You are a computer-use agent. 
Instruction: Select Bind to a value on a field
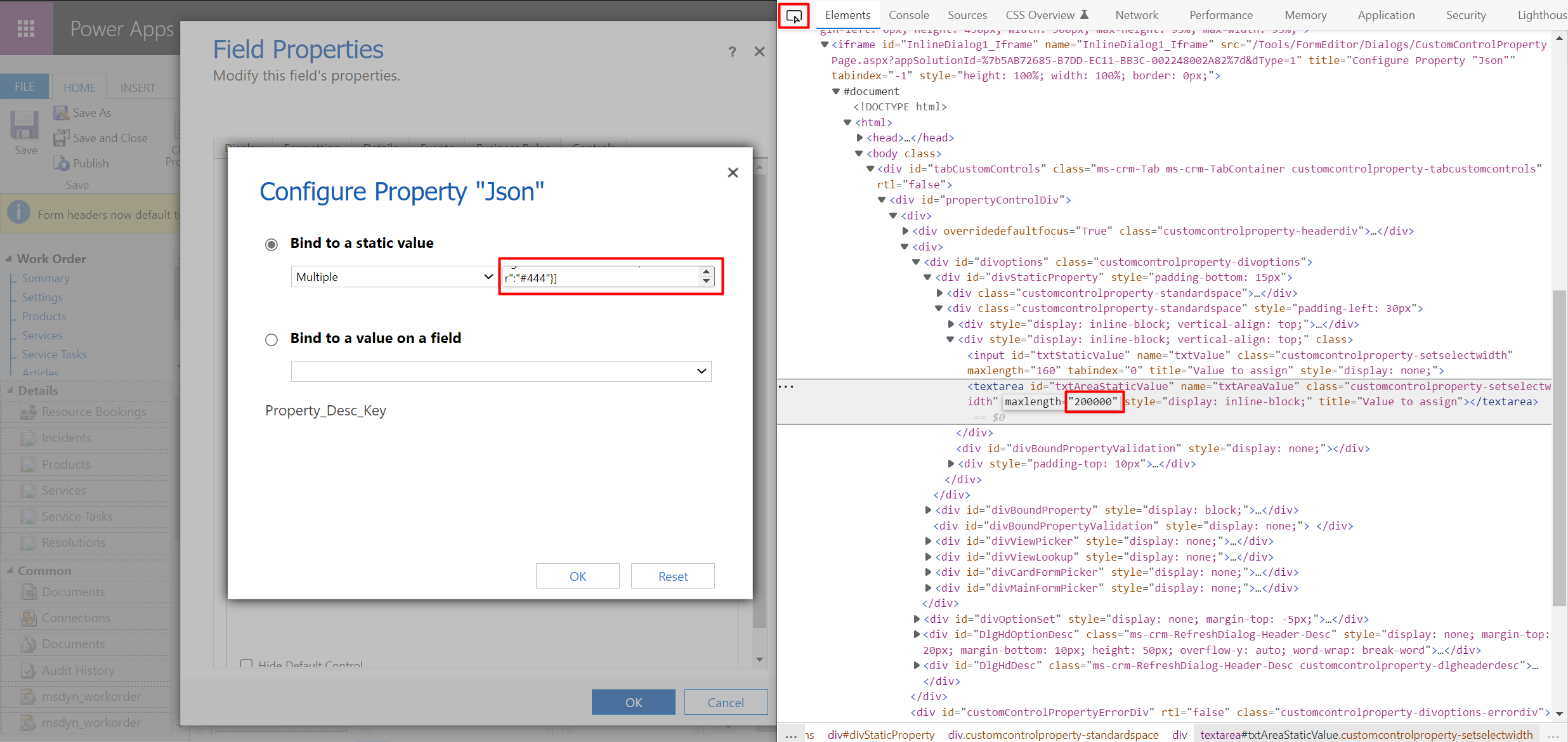pyautogui.click(x=271, y=340)
